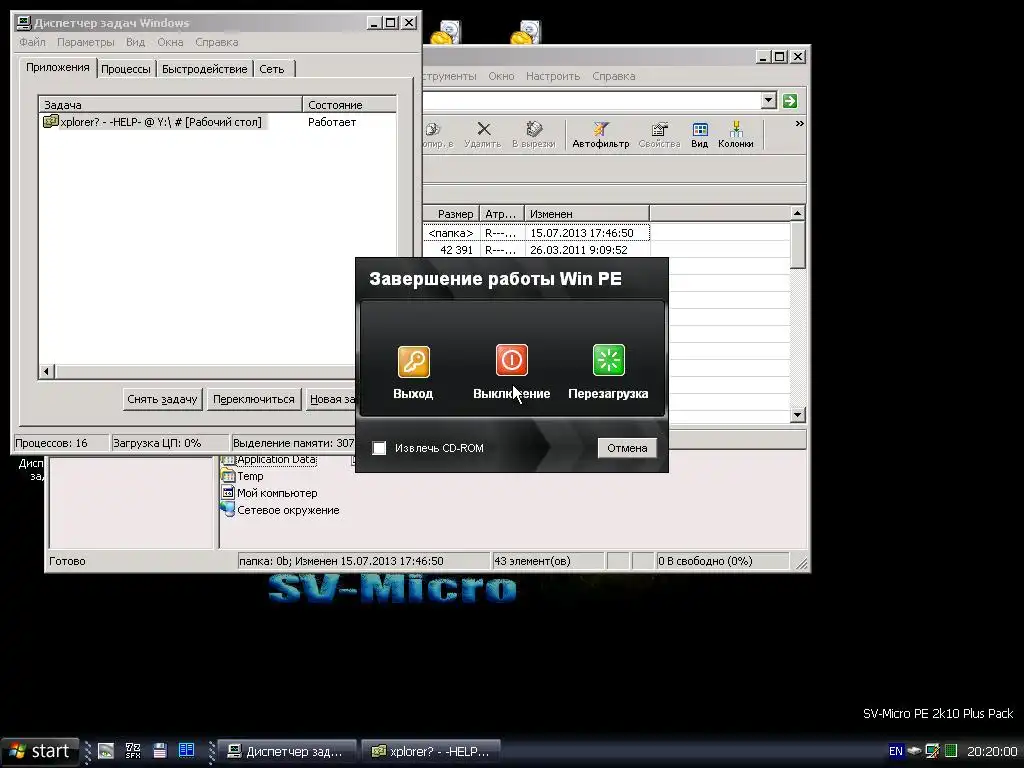1024x768 pixels.
Task: Click the blue two-pane quick launch icon
Action: pyautogui.click(x=186, y=750)
